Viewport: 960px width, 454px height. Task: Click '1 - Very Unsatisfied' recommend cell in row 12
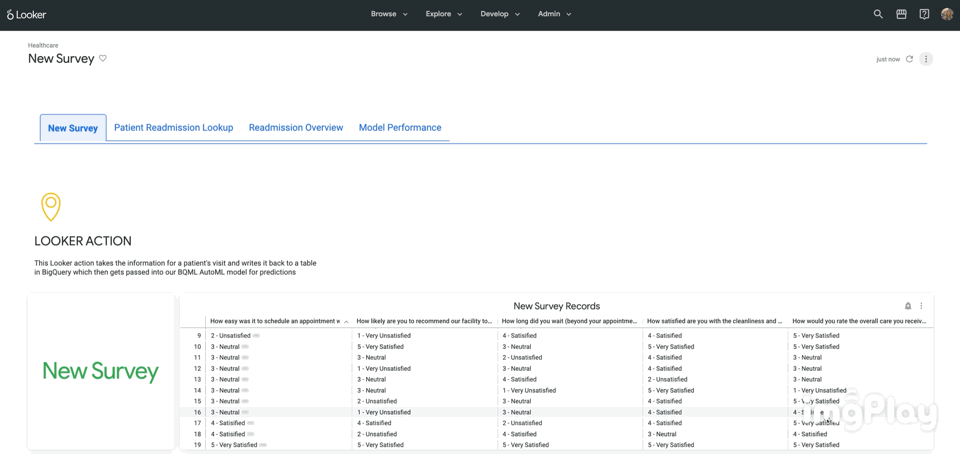(x=384, y=369)
